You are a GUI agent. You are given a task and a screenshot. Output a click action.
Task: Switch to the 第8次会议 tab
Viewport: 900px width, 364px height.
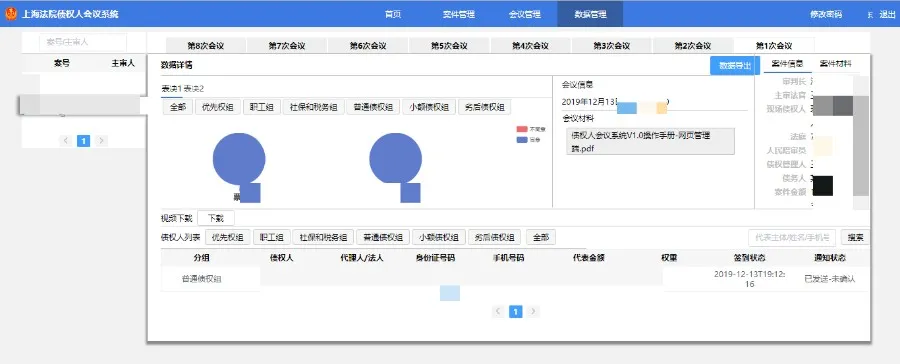click(x=205, y=46)
